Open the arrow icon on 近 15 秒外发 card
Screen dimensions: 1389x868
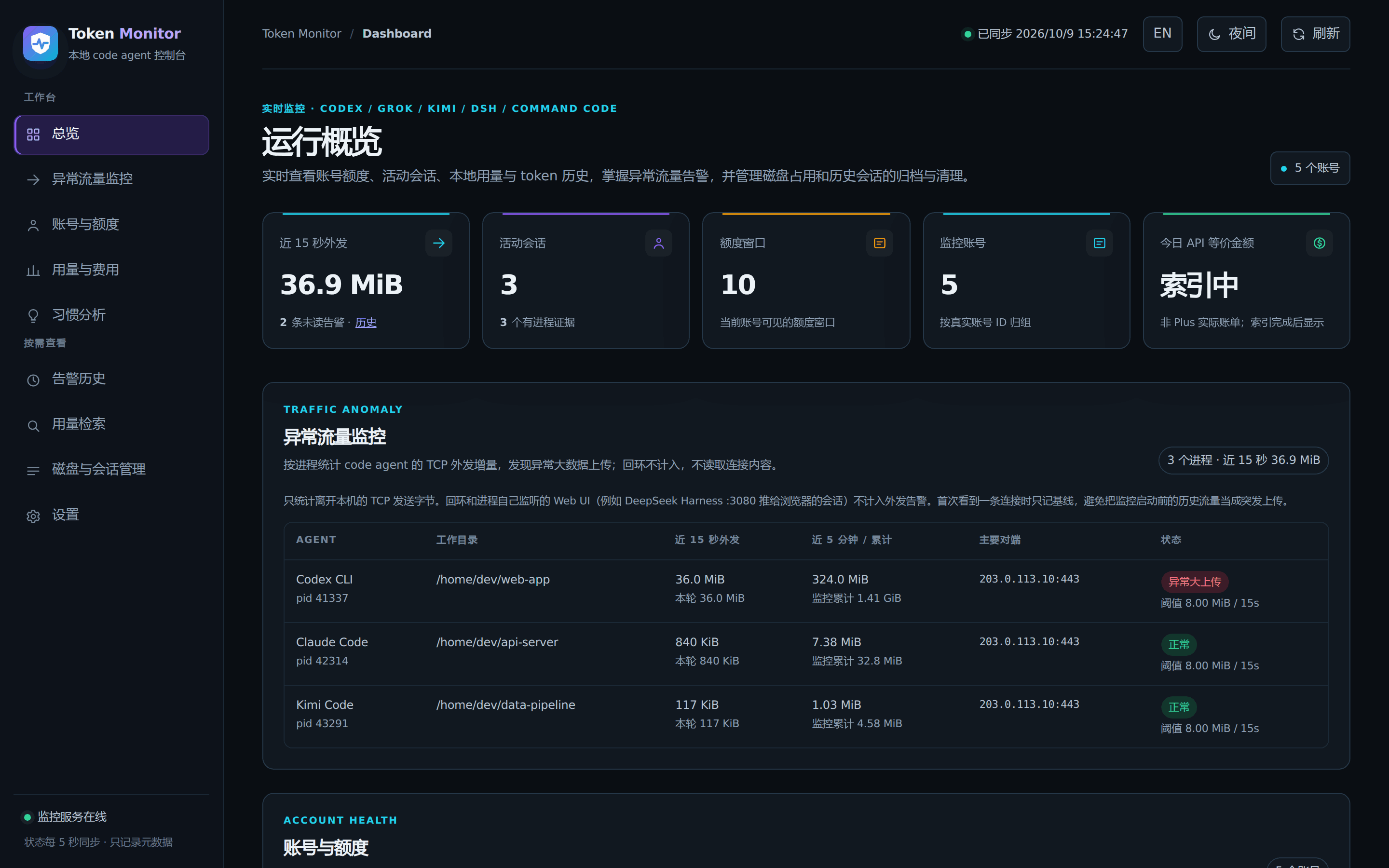(x=438, y=244)
